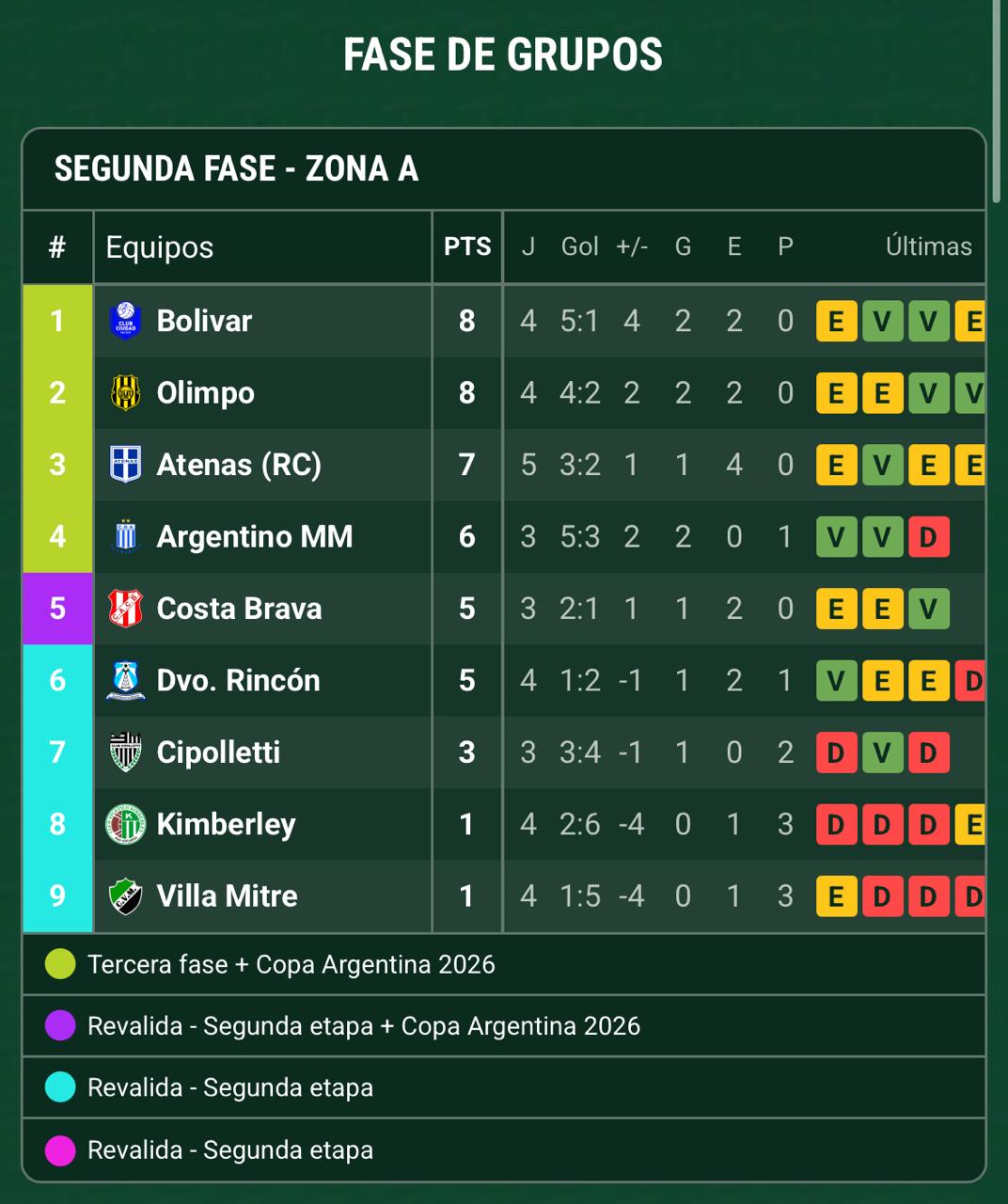The image size is (1008, 1204).
Task: Tap the cyan Revalida legend dot
Action: pos(60,1087)
